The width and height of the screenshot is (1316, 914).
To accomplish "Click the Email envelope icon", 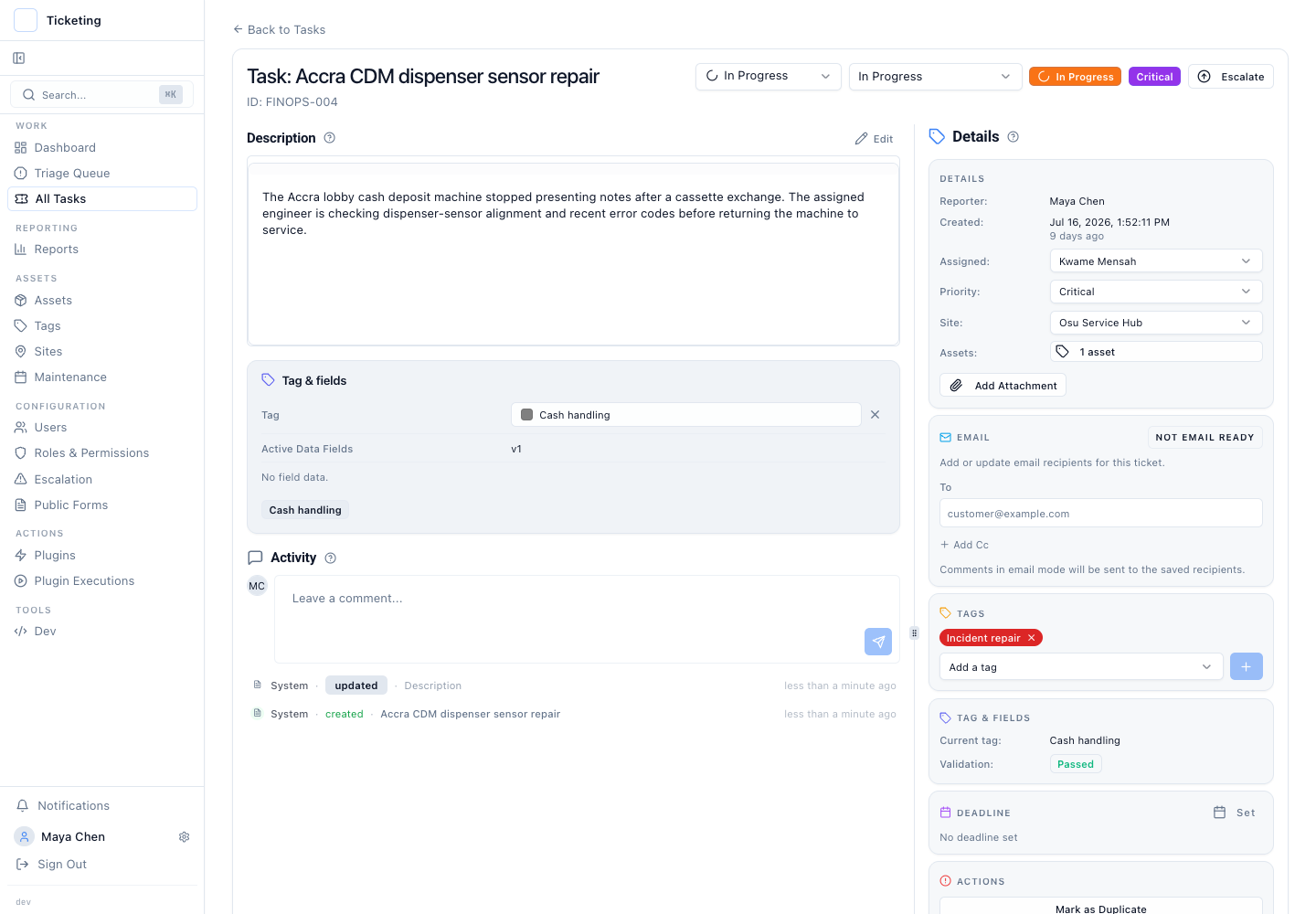I will pos(945,438).
